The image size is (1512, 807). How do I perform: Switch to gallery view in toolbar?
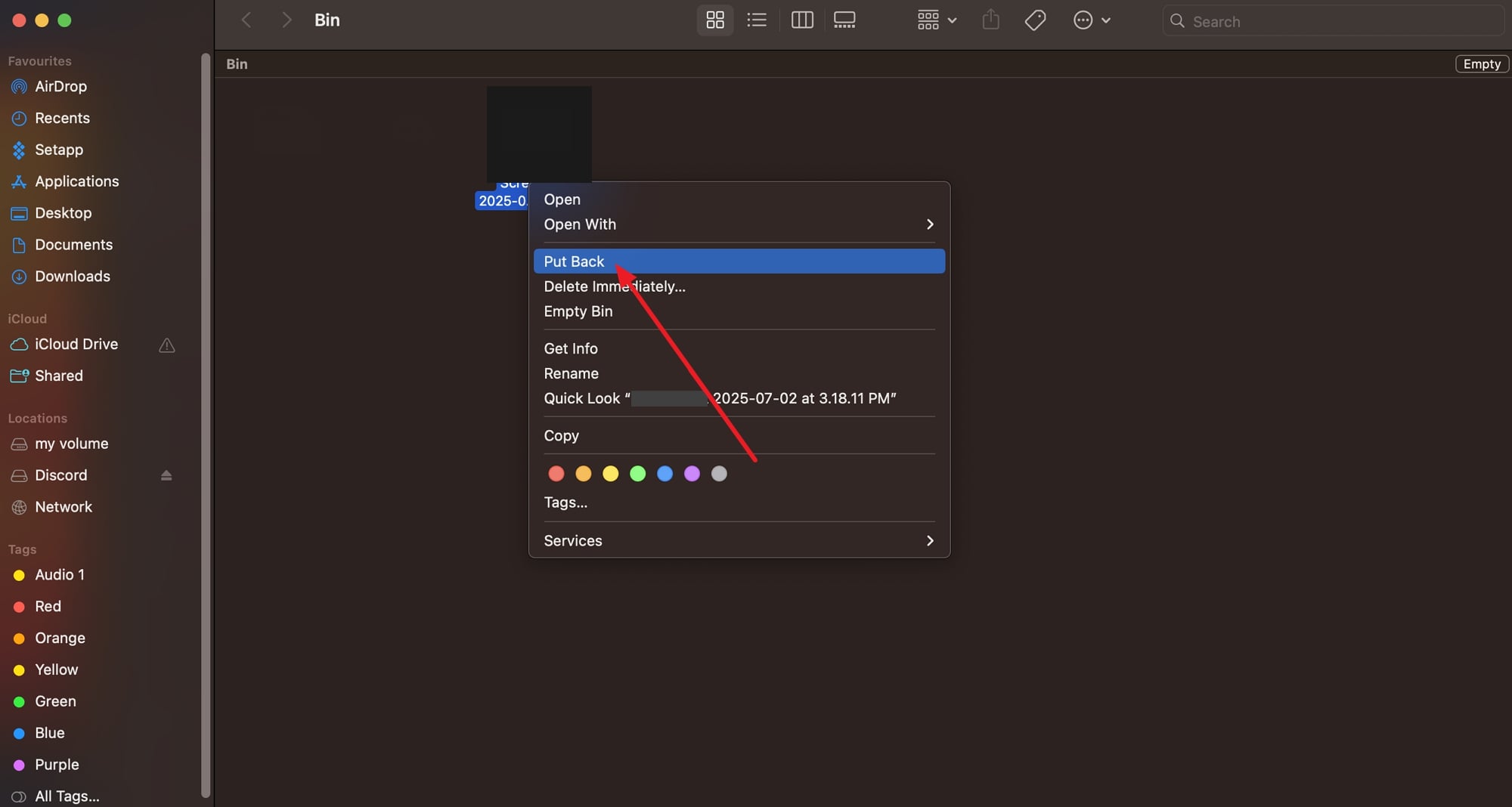tap(844, 20)
